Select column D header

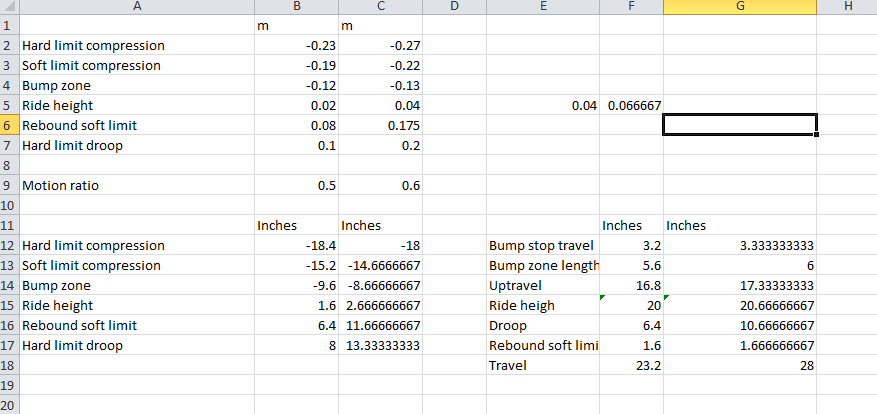455,7
